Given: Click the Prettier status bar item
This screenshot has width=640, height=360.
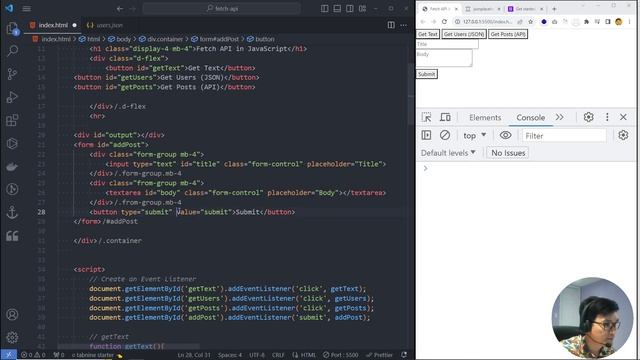Looking at the screenshot, I should point(380,355).
